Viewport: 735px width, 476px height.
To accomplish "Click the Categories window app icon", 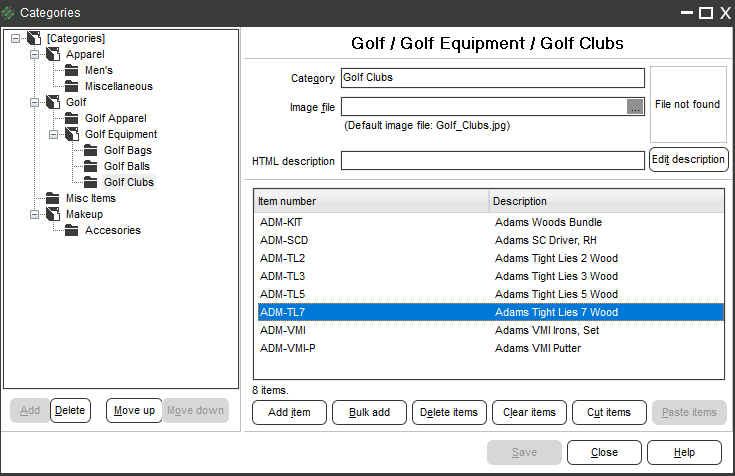I will coord(8,13).
